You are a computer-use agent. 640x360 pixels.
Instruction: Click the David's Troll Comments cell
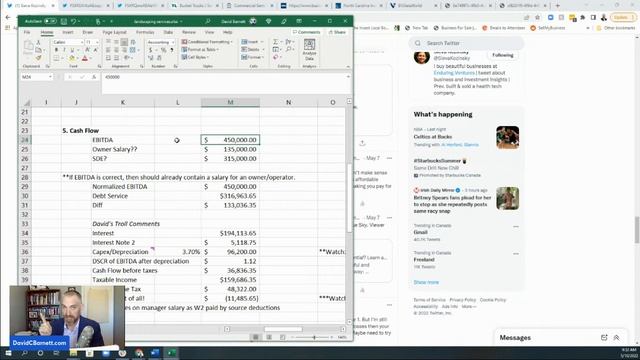(x=126, y=224)
